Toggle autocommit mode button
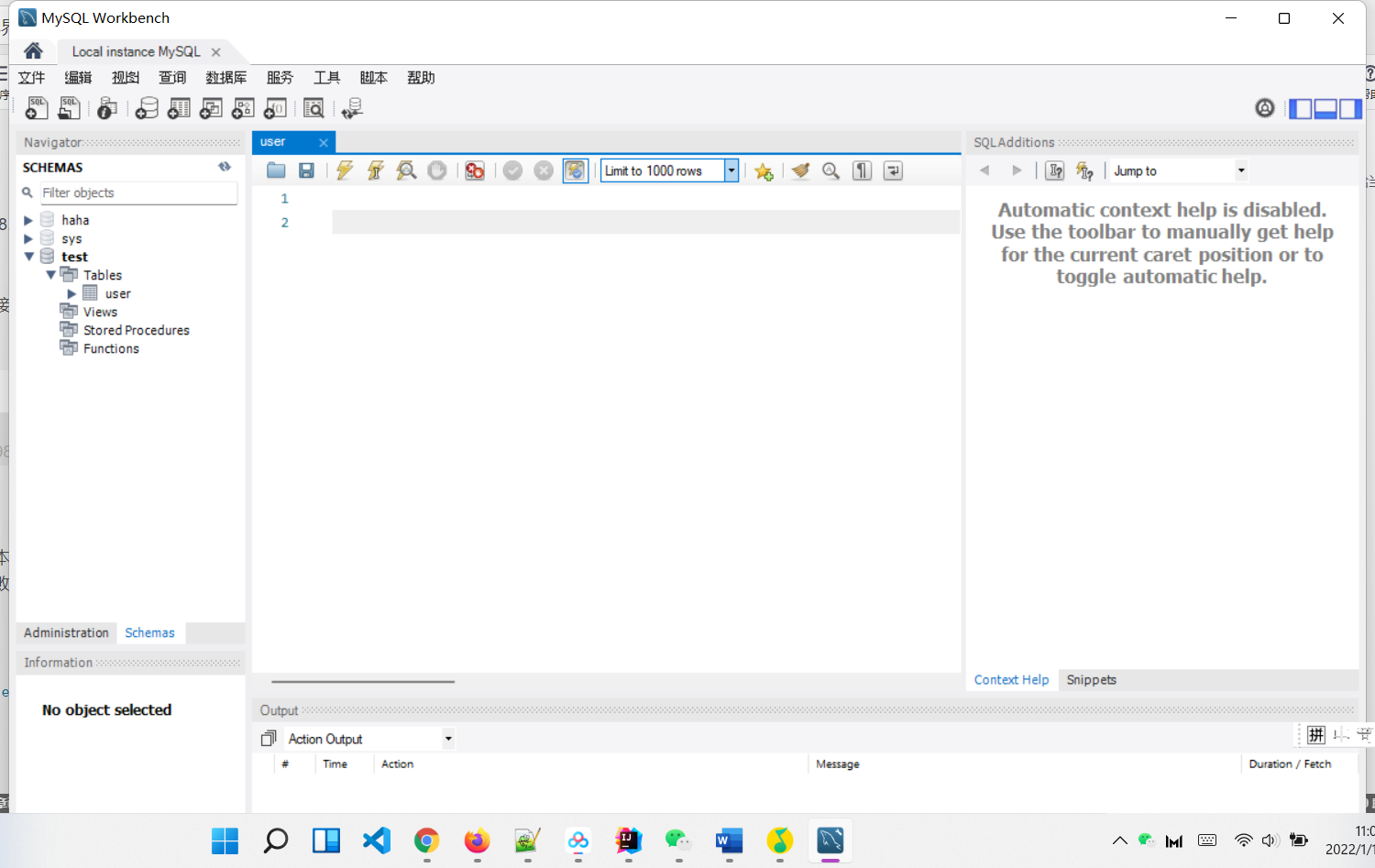The image size is (1375, 868). coord(575,170)
